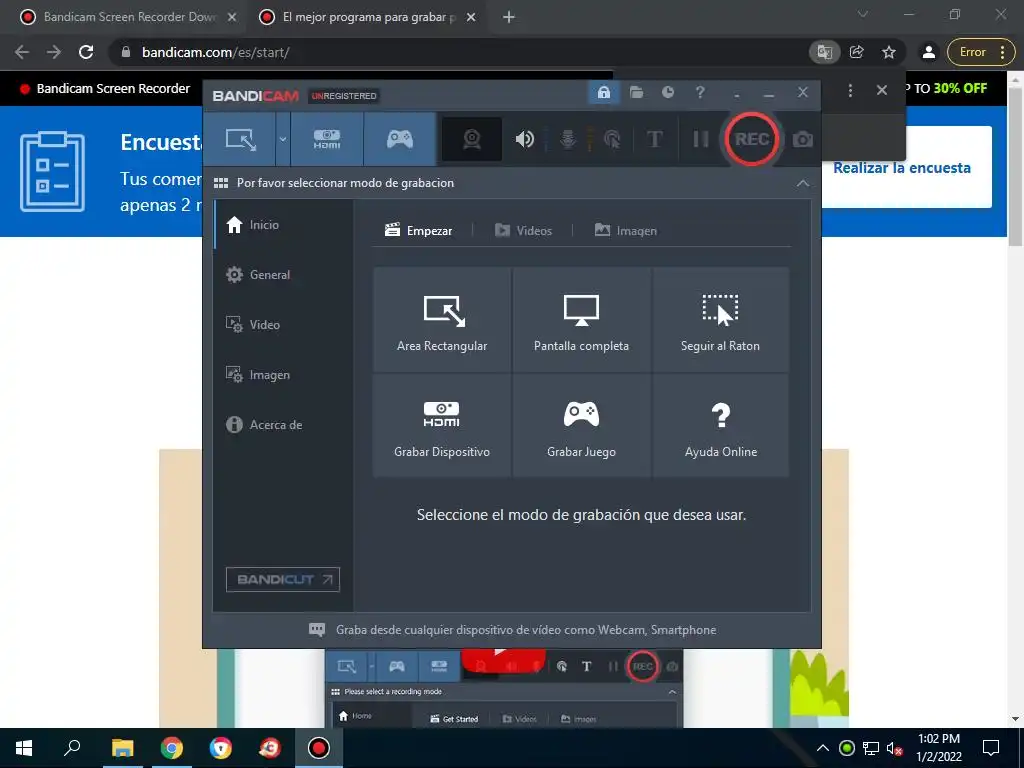The width and height of the screenshot is (1024, 768).
Task: Bookmark this page with star icon
Action: coord(889,52)
